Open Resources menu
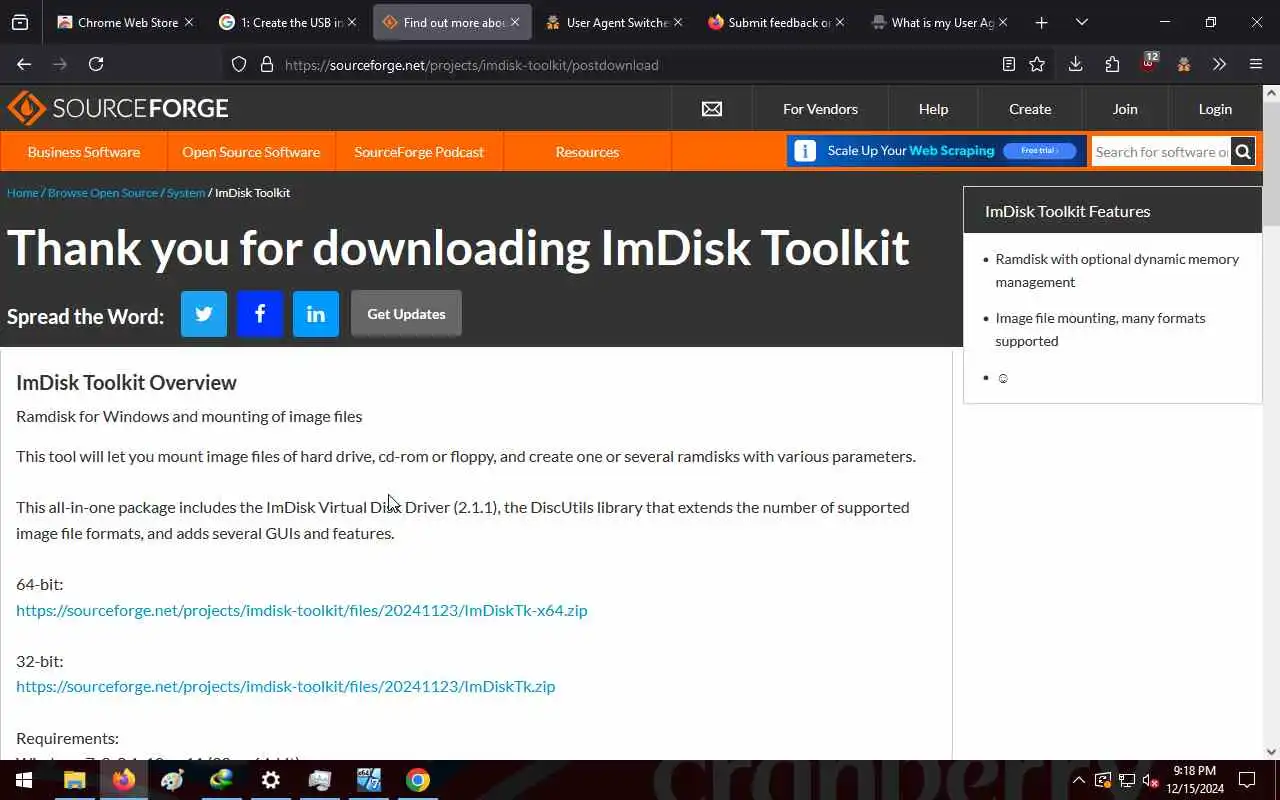Image resolution: width=1280 pixels, height=800 pixels. (x=587, y=152)
